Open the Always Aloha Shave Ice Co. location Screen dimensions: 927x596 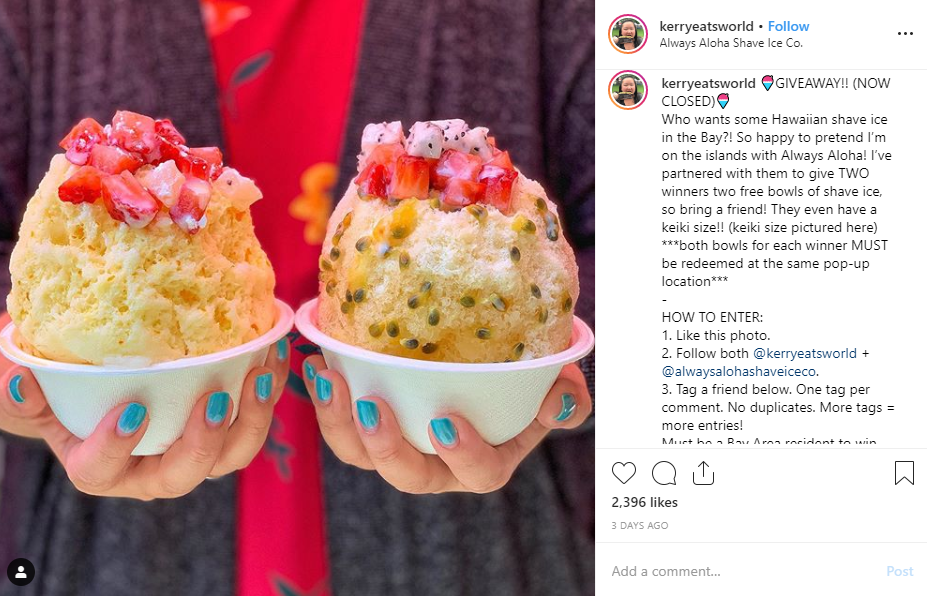(731, 43)
